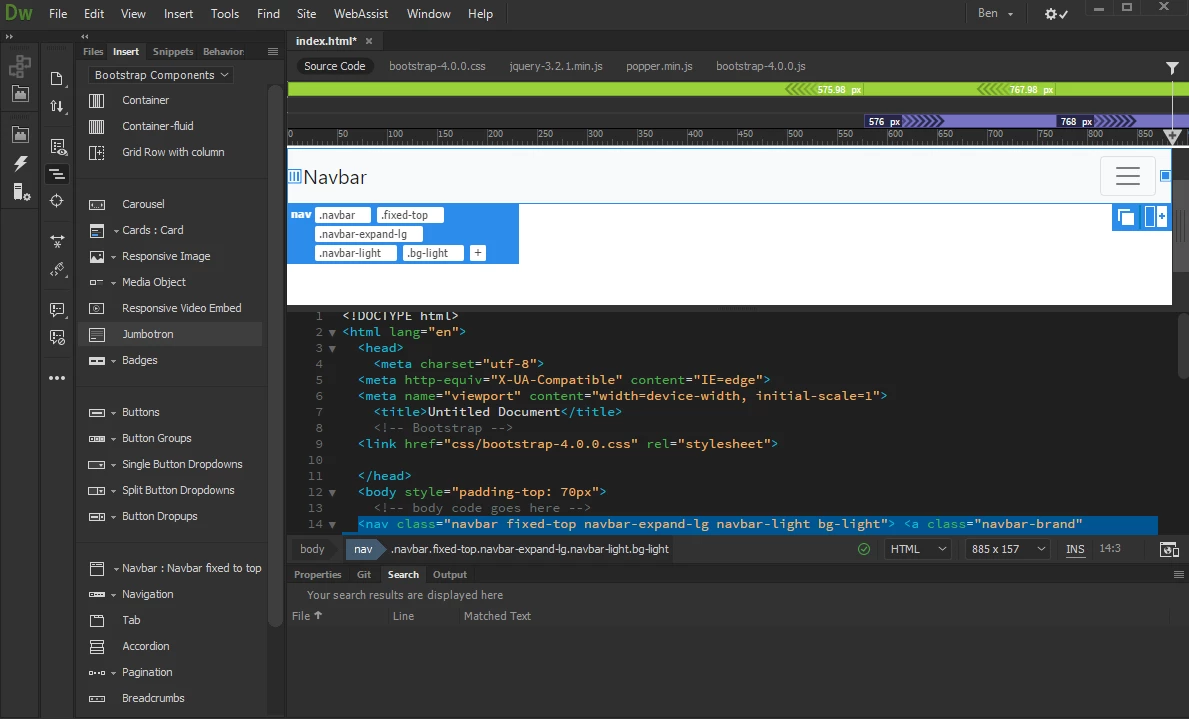1189x719 pixels.
Task: Add a class with the plus button
Action: tap(477, 253)
